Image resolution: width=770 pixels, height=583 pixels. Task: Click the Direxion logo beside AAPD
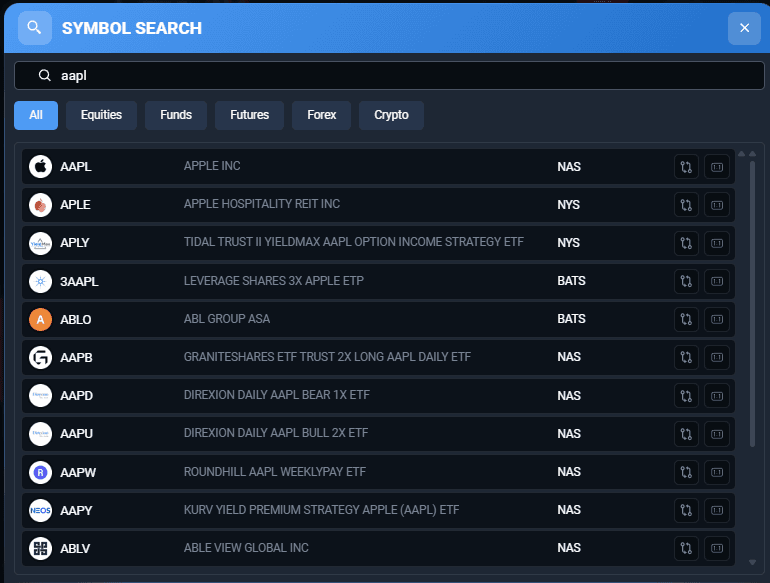40,396
